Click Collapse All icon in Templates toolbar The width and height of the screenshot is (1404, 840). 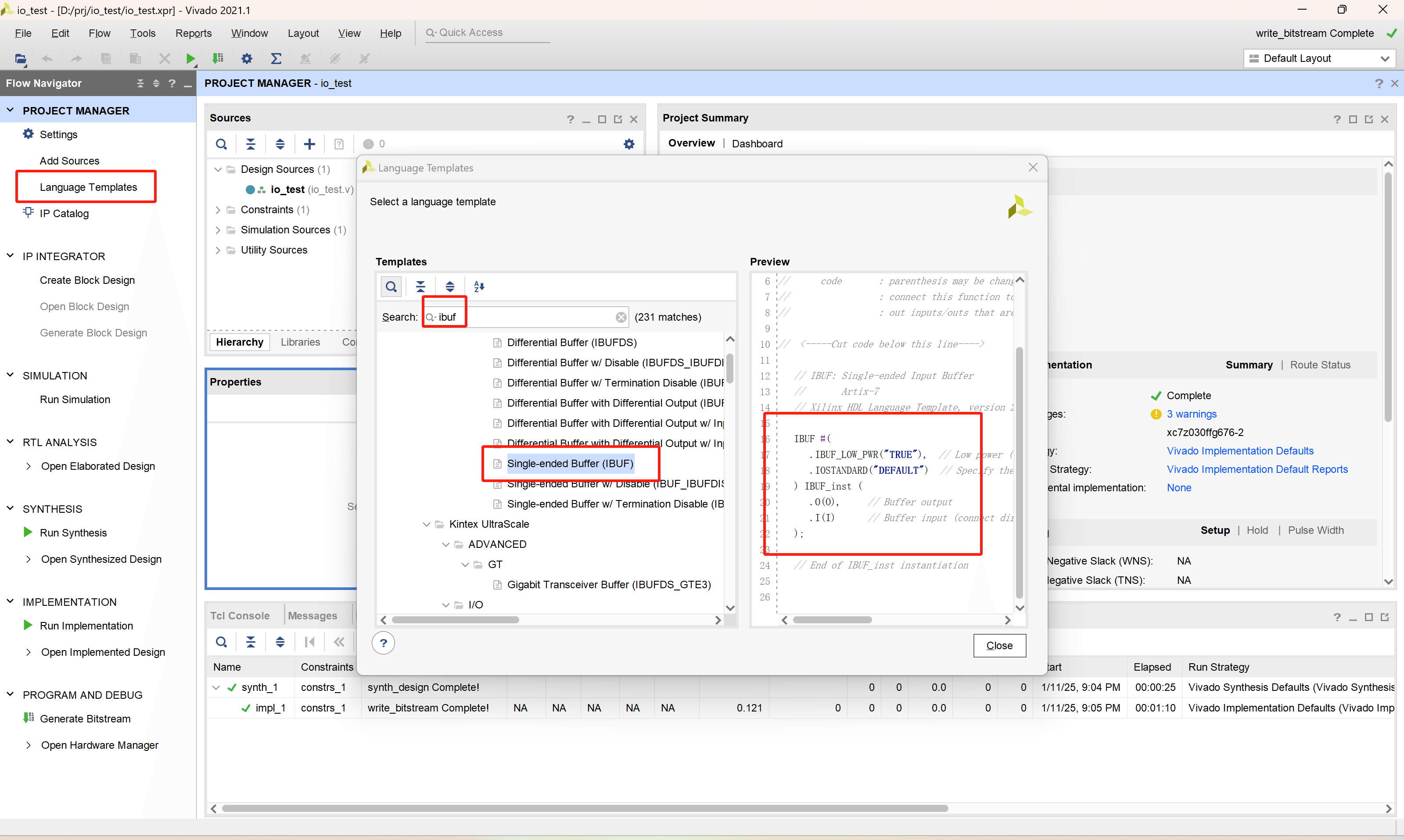coord(420,286)
